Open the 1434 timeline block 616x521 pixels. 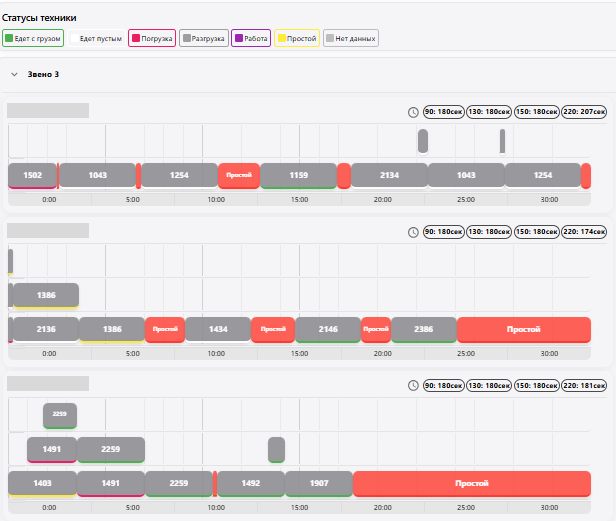click(x=218, y=329)
